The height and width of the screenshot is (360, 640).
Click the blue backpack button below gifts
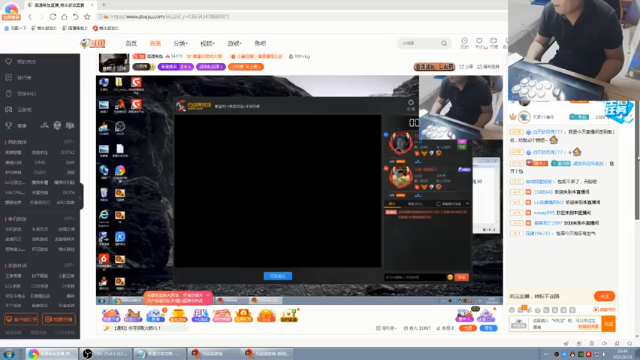(x=489, y=328)
